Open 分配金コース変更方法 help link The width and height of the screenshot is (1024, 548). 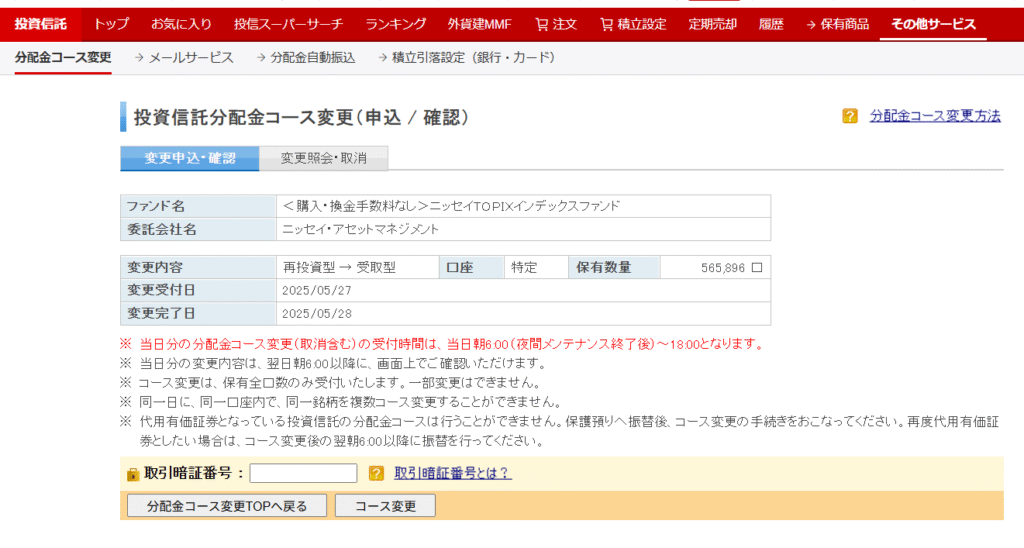point(935,116)
